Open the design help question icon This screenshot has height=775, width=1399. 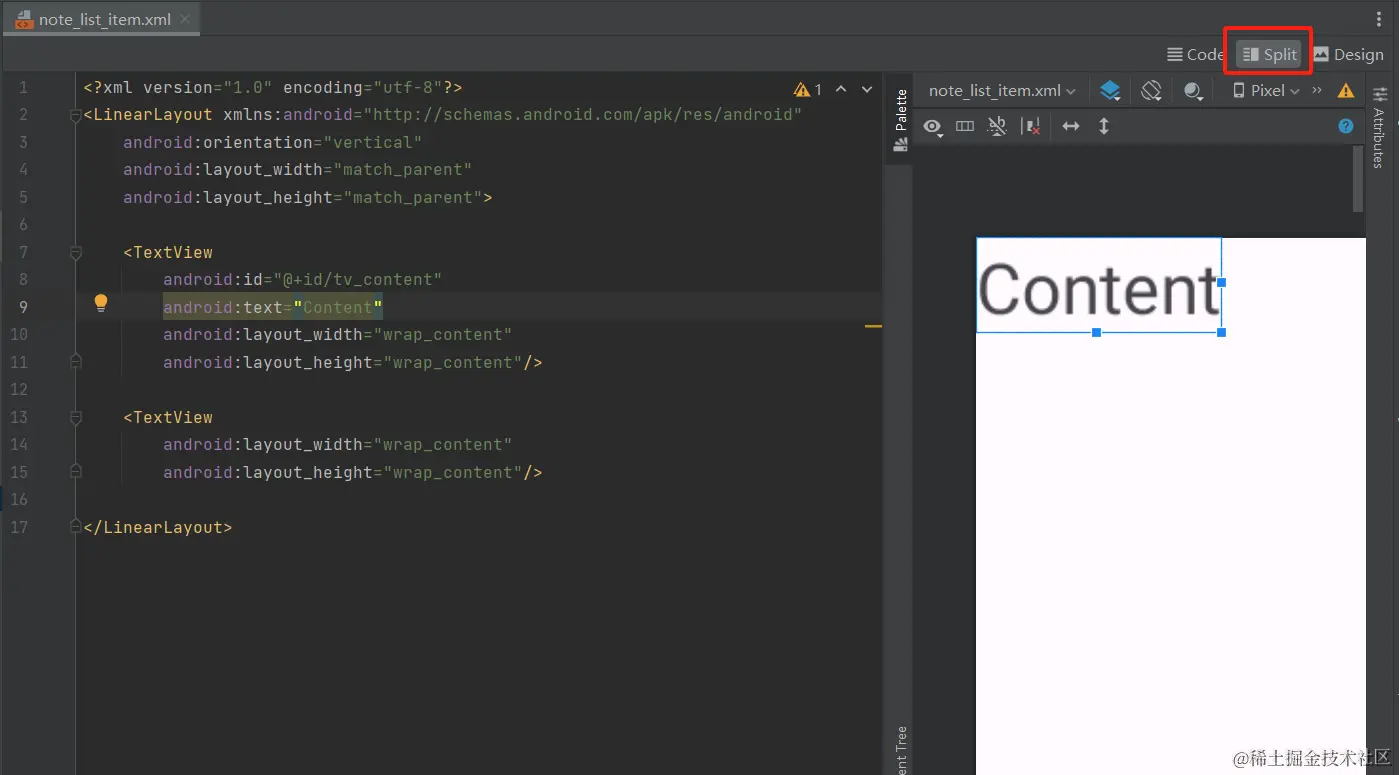(1346, 126)
